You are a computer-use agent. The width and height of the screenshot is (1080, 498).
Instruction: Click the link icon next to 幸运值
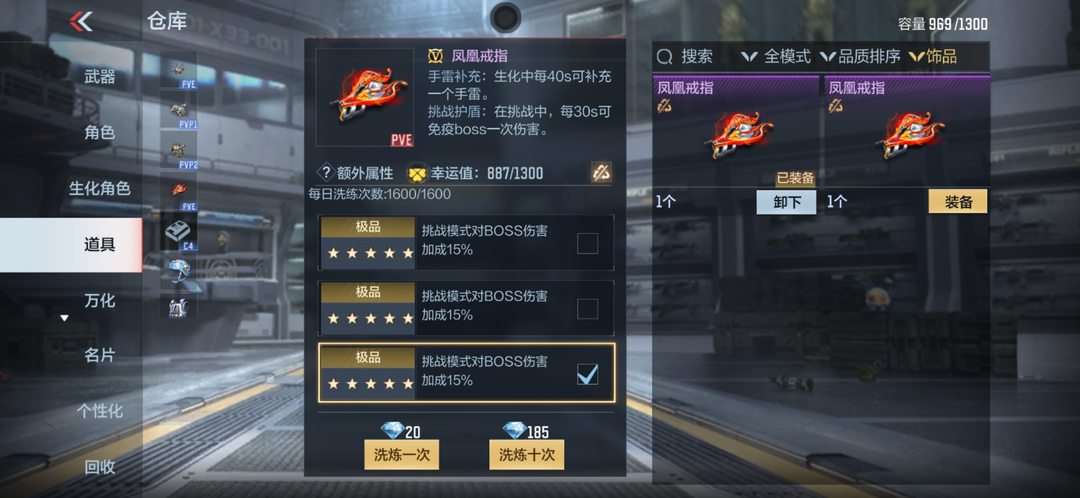[x=601, y=172]
